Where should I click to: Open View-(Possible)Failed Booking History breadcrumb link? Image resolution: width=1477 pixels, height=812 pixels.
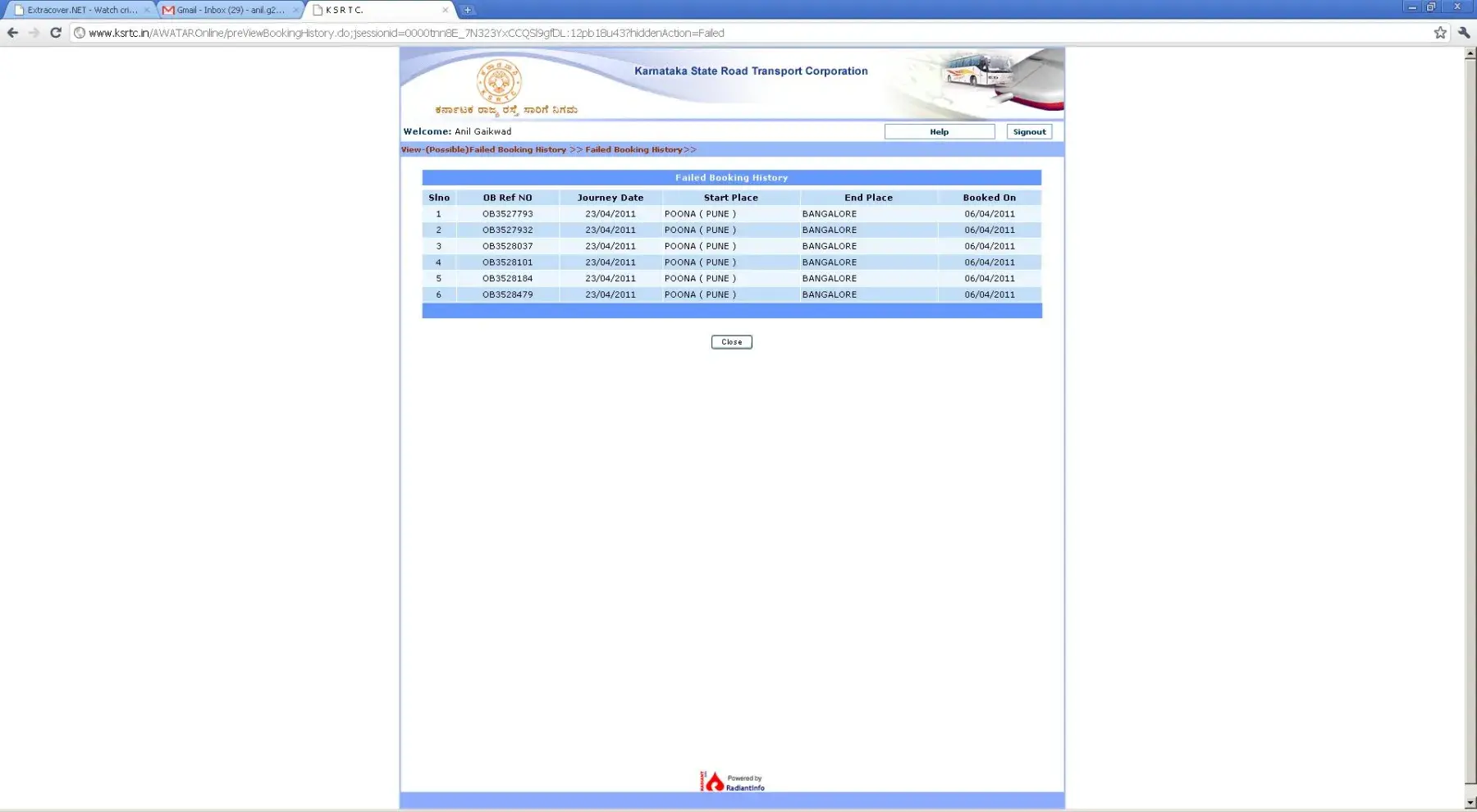(483, 149)
